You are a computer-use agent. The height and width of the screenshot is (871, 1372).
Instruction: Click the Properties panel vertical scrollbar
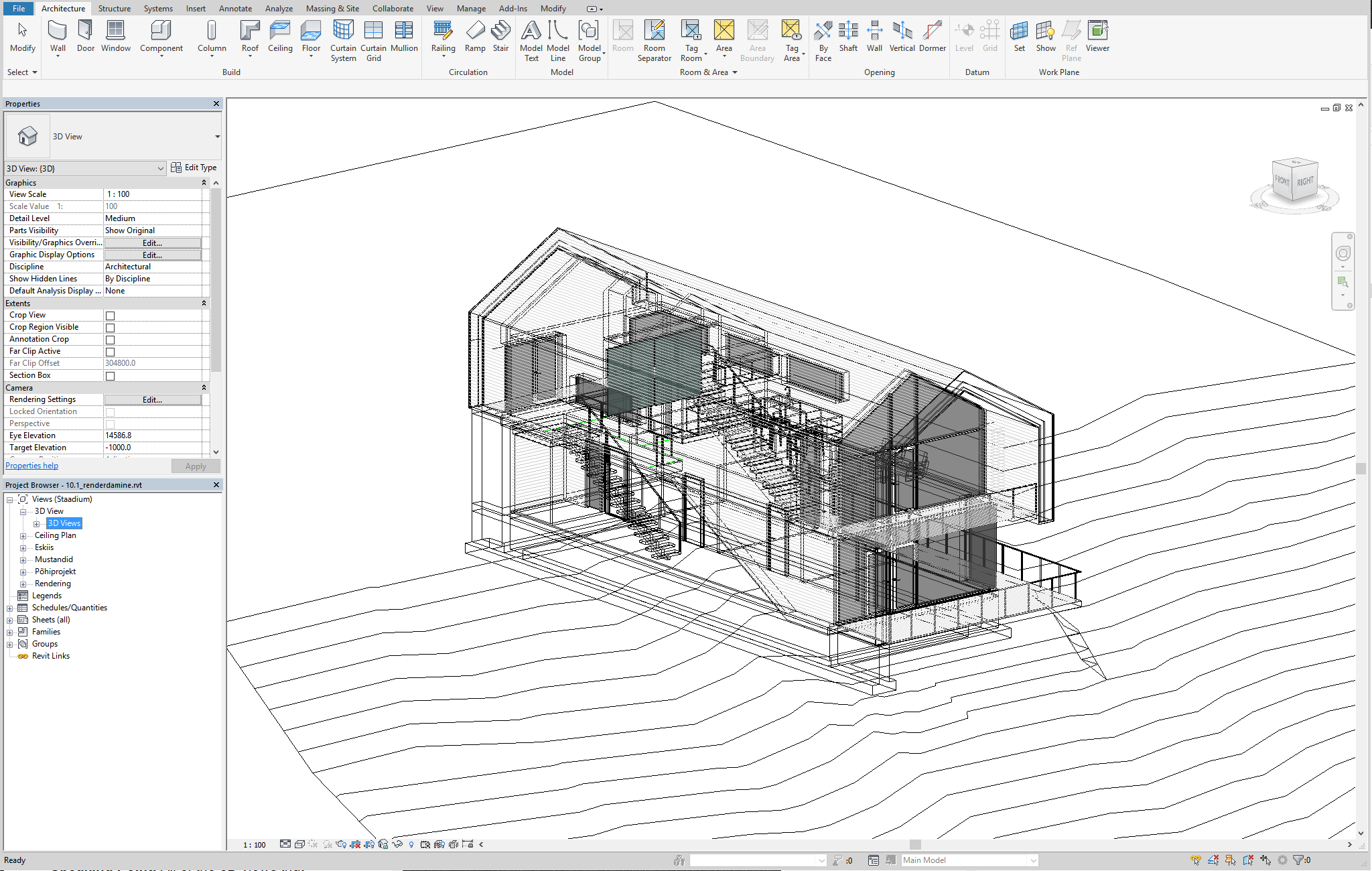click(x=216, y=281)
